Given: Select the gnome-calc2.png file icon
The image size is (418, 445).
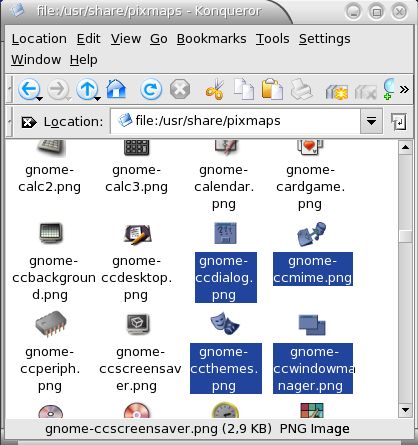Looking at the screenshot, I should coord(51,148).
